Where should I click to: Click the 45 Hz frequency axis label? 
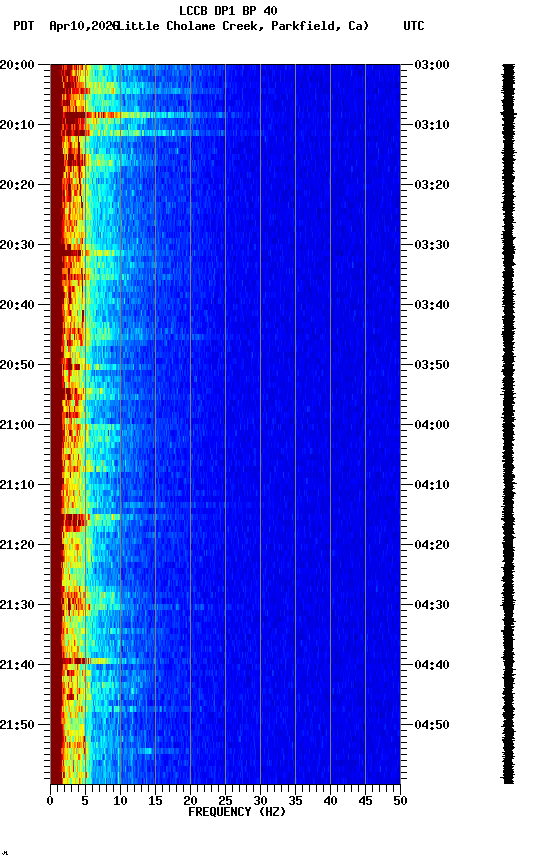[365, 801]
